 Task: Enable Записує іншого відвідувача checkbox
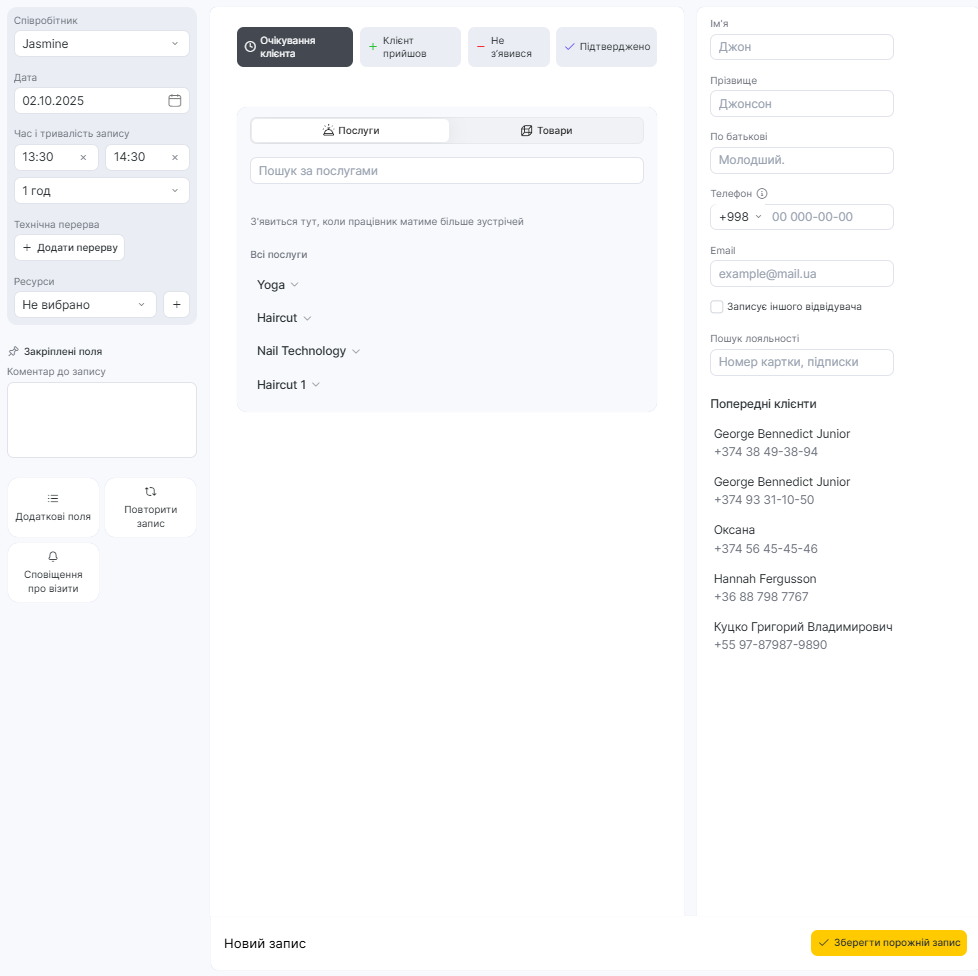coord(716,307)
